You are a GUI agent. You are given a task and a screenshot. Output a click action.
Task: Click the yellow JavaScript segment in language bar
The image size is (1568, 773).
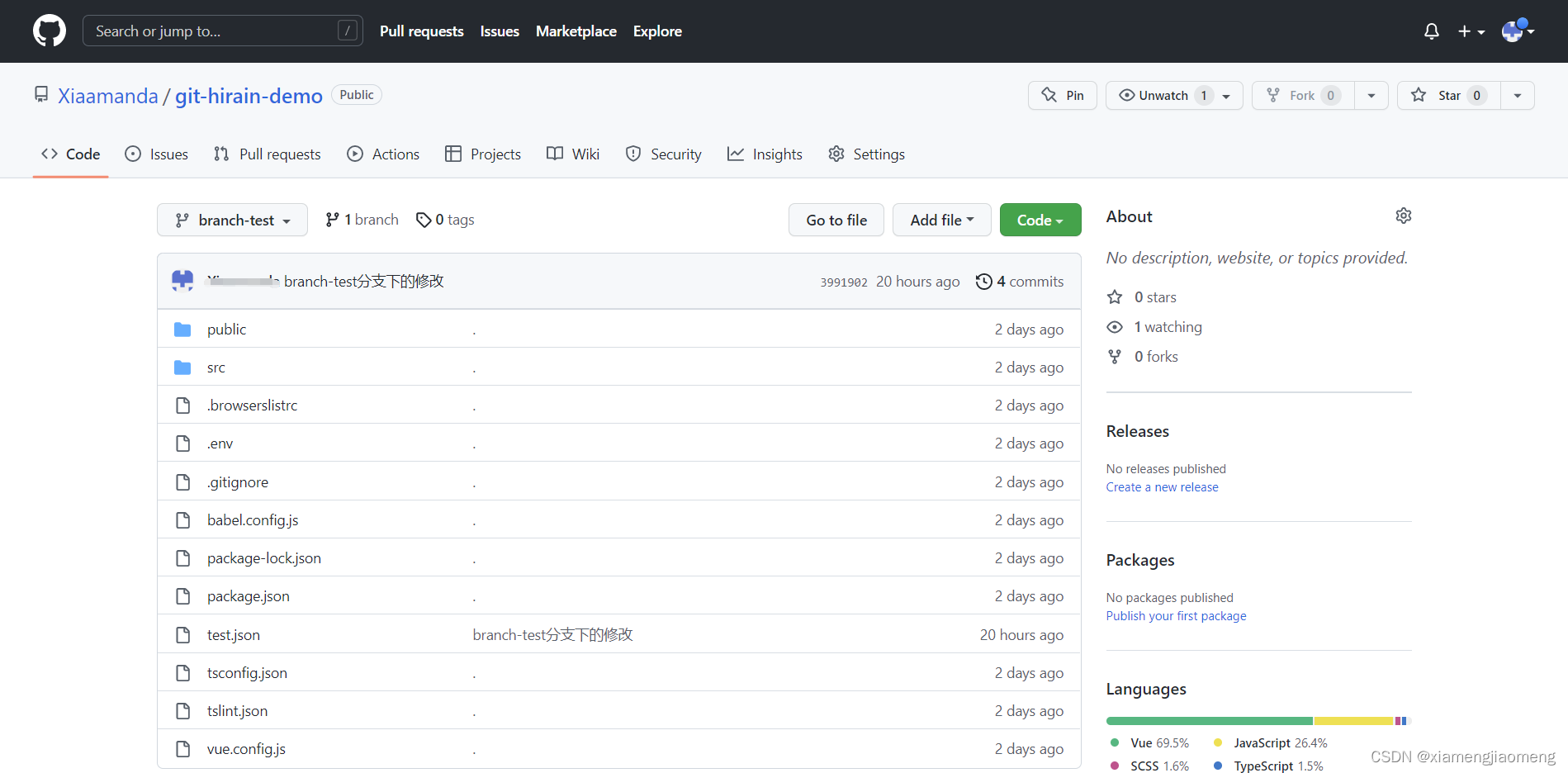click(x=1354, y=721)
